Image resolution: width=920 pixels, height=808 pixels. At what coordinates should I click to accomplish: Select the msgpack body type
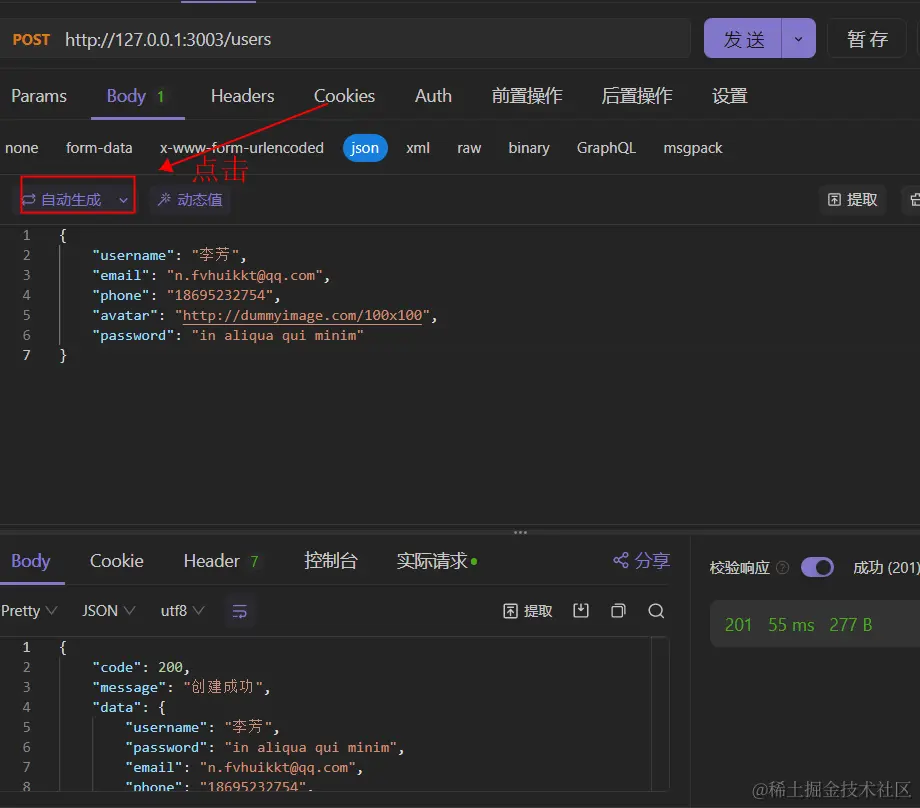coord(692,148)
